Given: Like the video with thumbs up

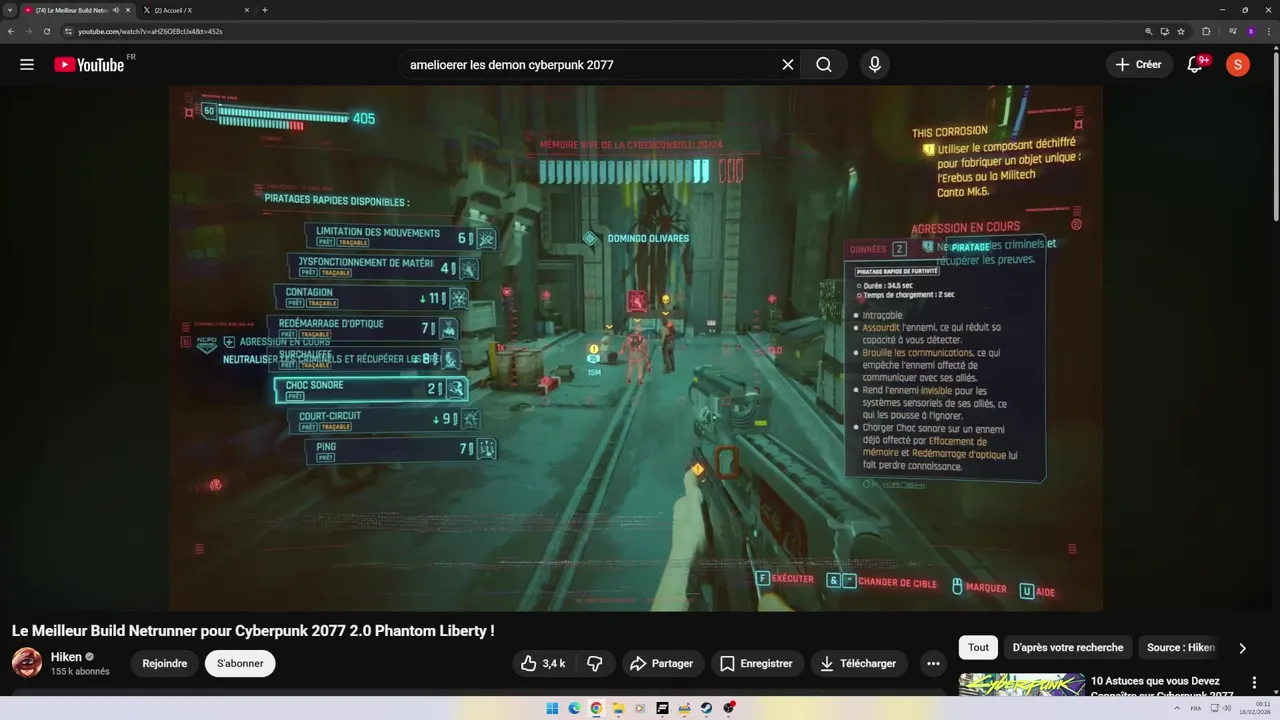Looking at the screenshot, I should coord(543,663).
